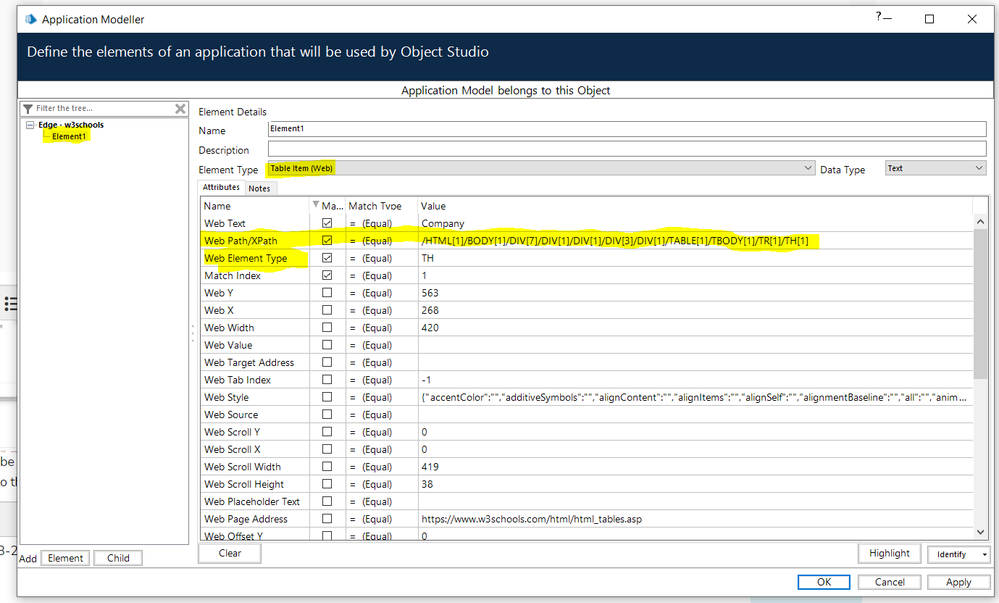Click the Application Modeller title bar icon
The width and height of the screenshot is (999, 603).
(30, 18)
